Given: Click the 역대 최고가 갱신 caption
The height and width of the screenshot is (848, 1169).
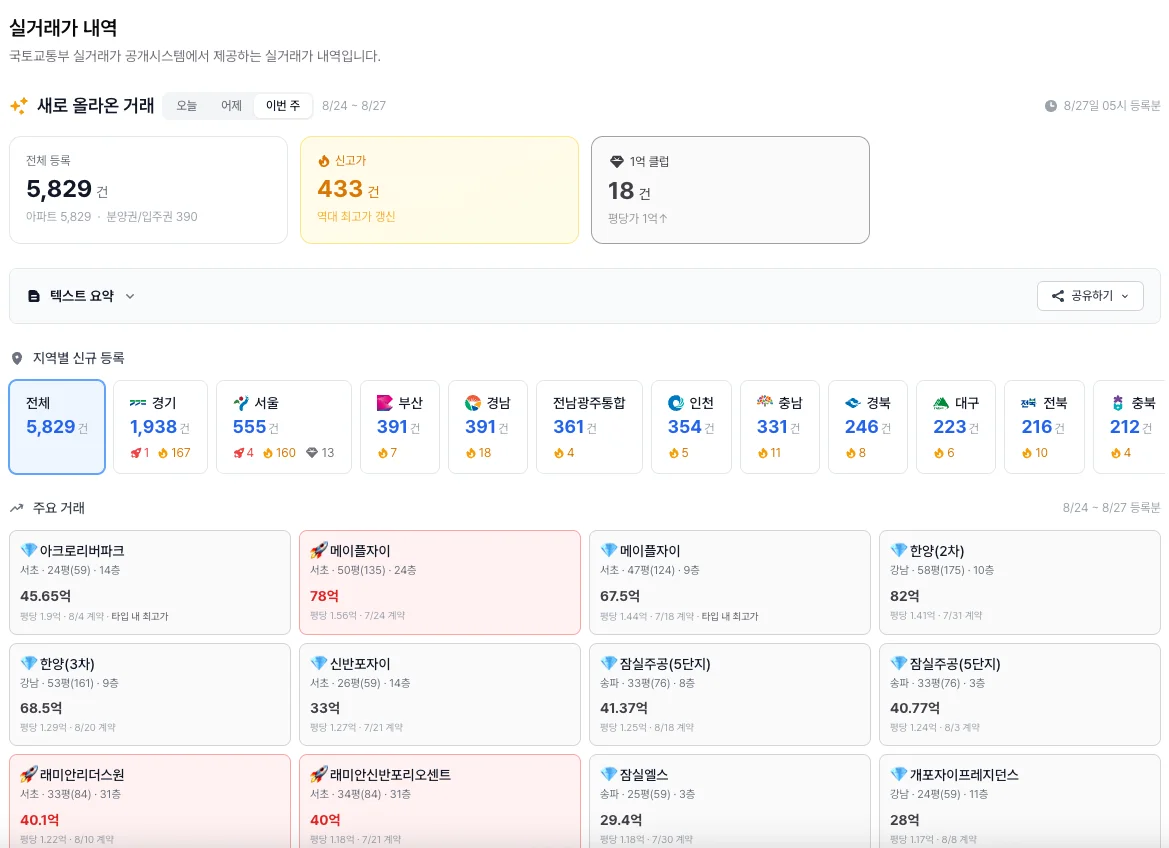Looking at the screenshot, I should [356, 217].
